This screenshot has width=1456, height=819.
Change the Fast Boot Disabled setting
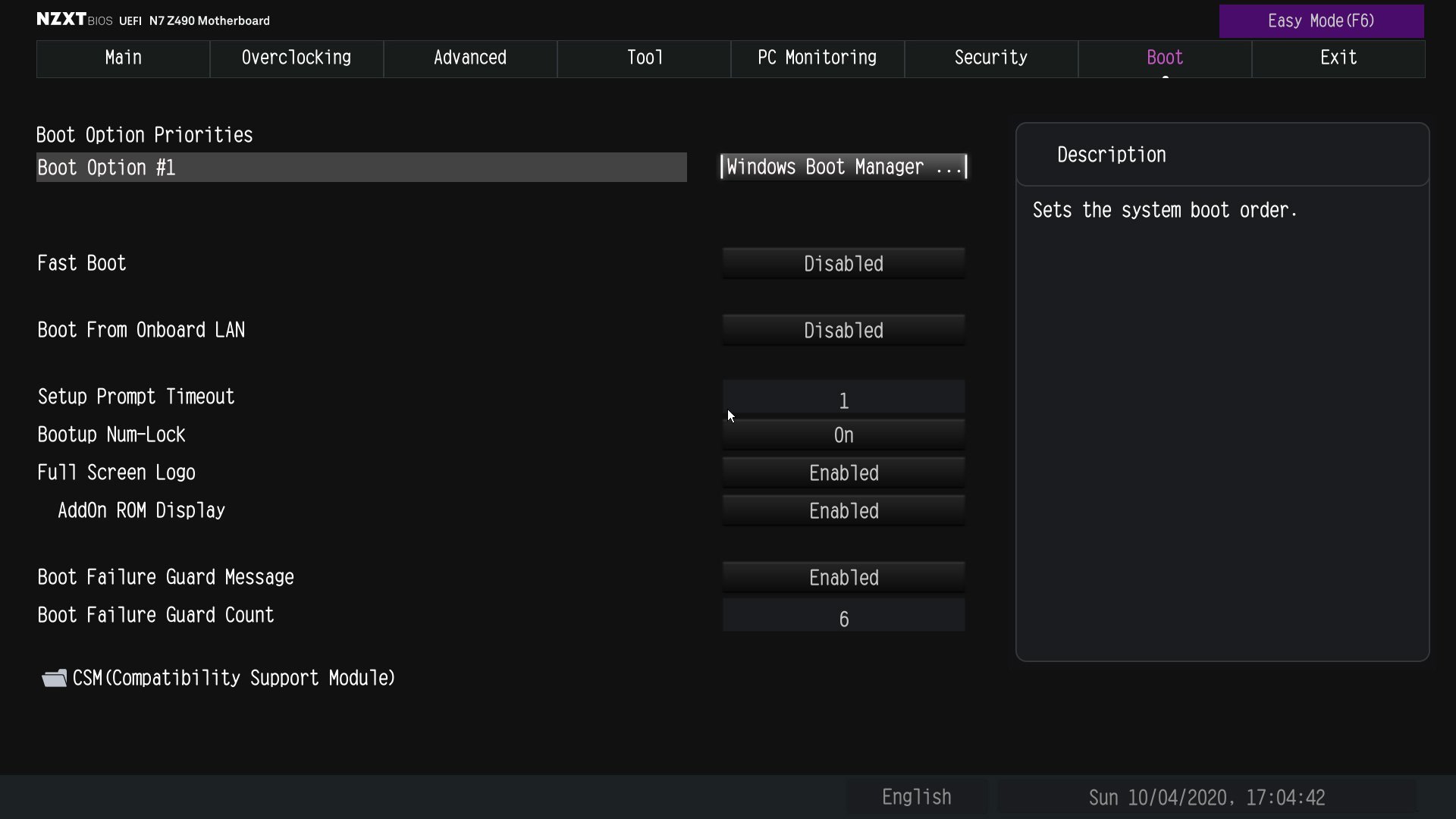pos(843,263)
